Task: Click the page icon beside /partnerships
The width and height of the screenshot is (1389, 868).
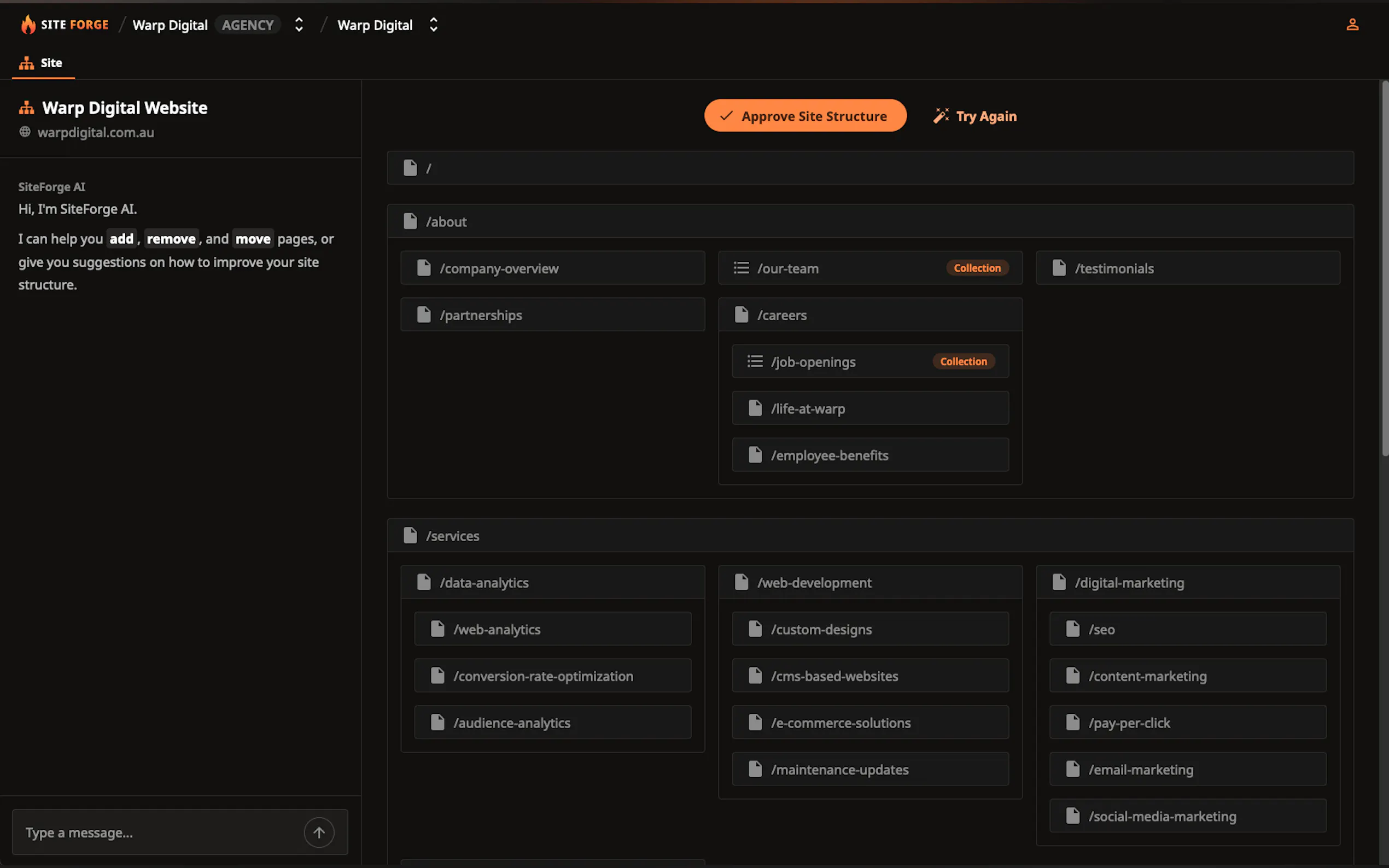Action: (x=424, y=315)
